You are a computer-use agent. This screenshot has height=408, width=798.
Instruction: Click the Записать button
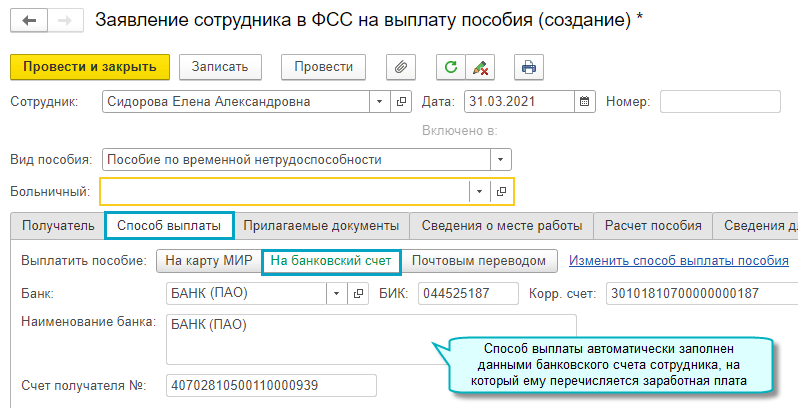(x=220, y=67)
